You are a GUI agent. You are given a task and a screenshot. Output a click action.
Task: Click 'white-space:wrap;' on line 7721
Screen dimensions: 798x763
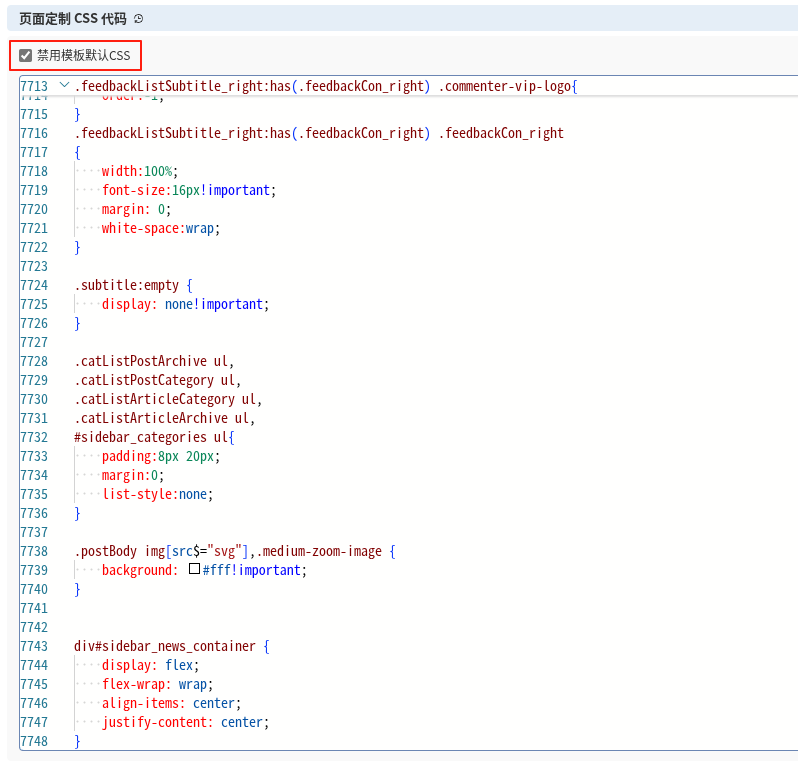(160, 228)
